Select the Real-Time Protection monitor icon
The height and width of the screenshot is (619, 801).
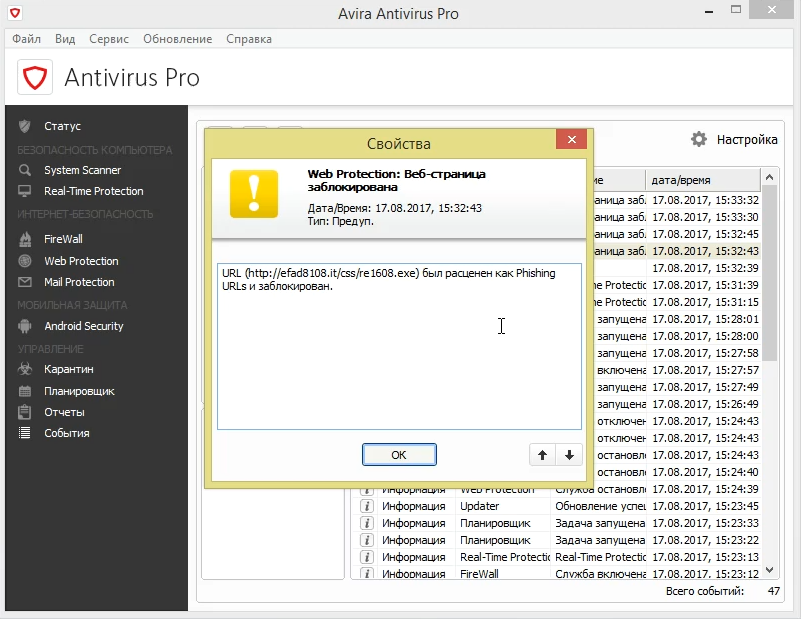(25, 191)
